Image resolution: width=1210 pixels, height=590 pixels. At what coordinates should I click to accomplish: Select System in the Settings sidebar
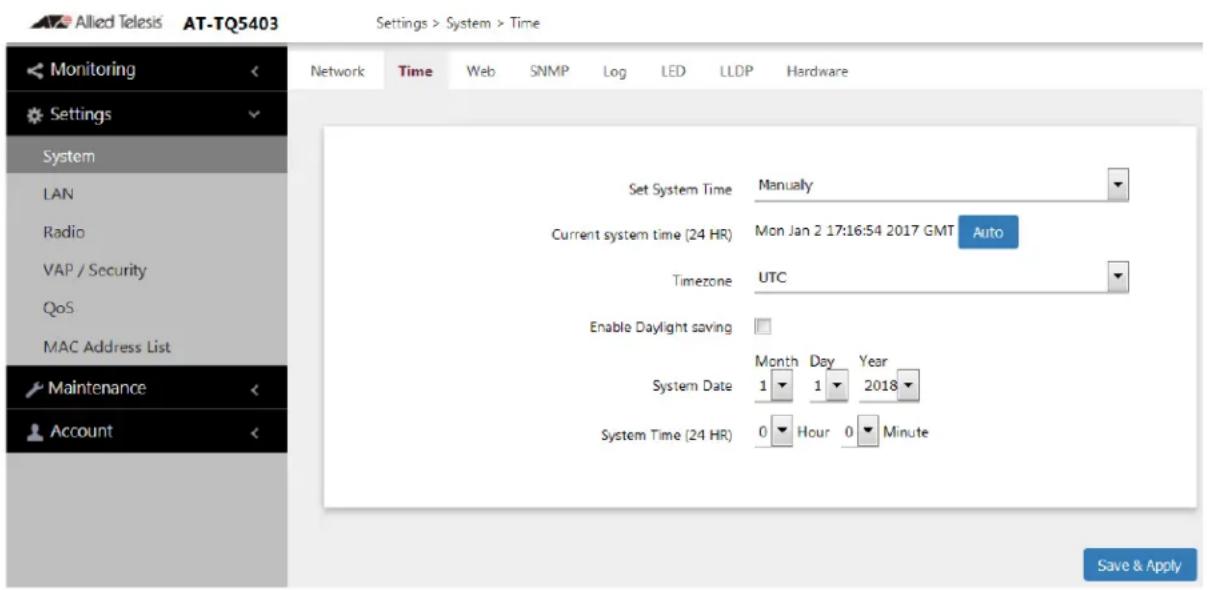click(x=146, y=156)
